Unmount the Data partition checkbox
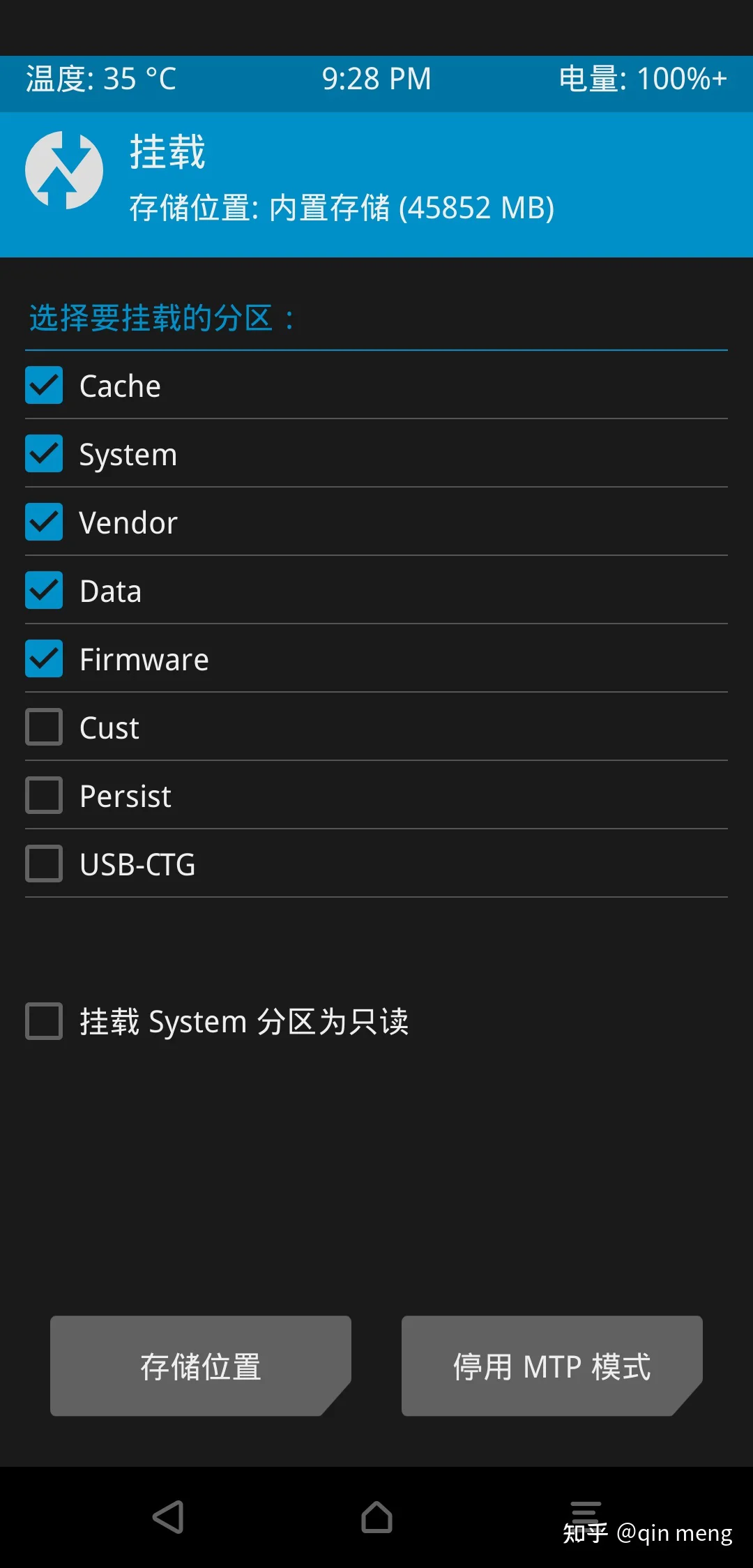 44,590
